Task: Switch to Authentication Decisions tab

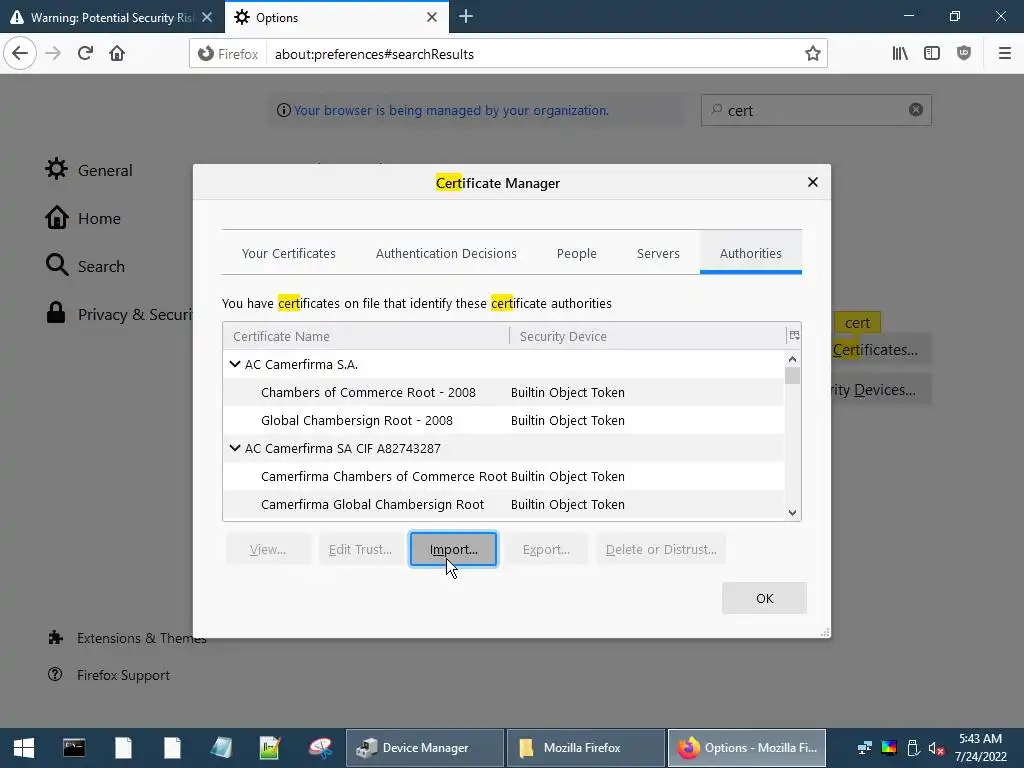Action: (x=446, y=253)
